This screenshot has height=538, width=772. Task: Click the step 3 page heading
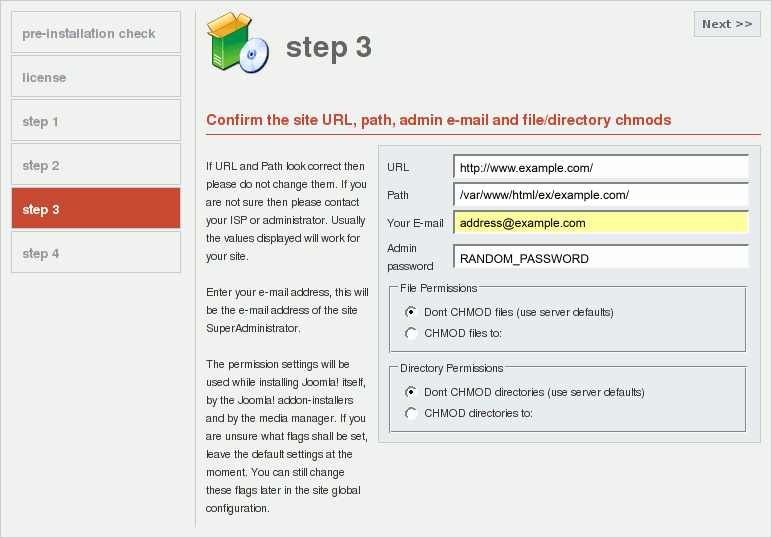(328, 48)
